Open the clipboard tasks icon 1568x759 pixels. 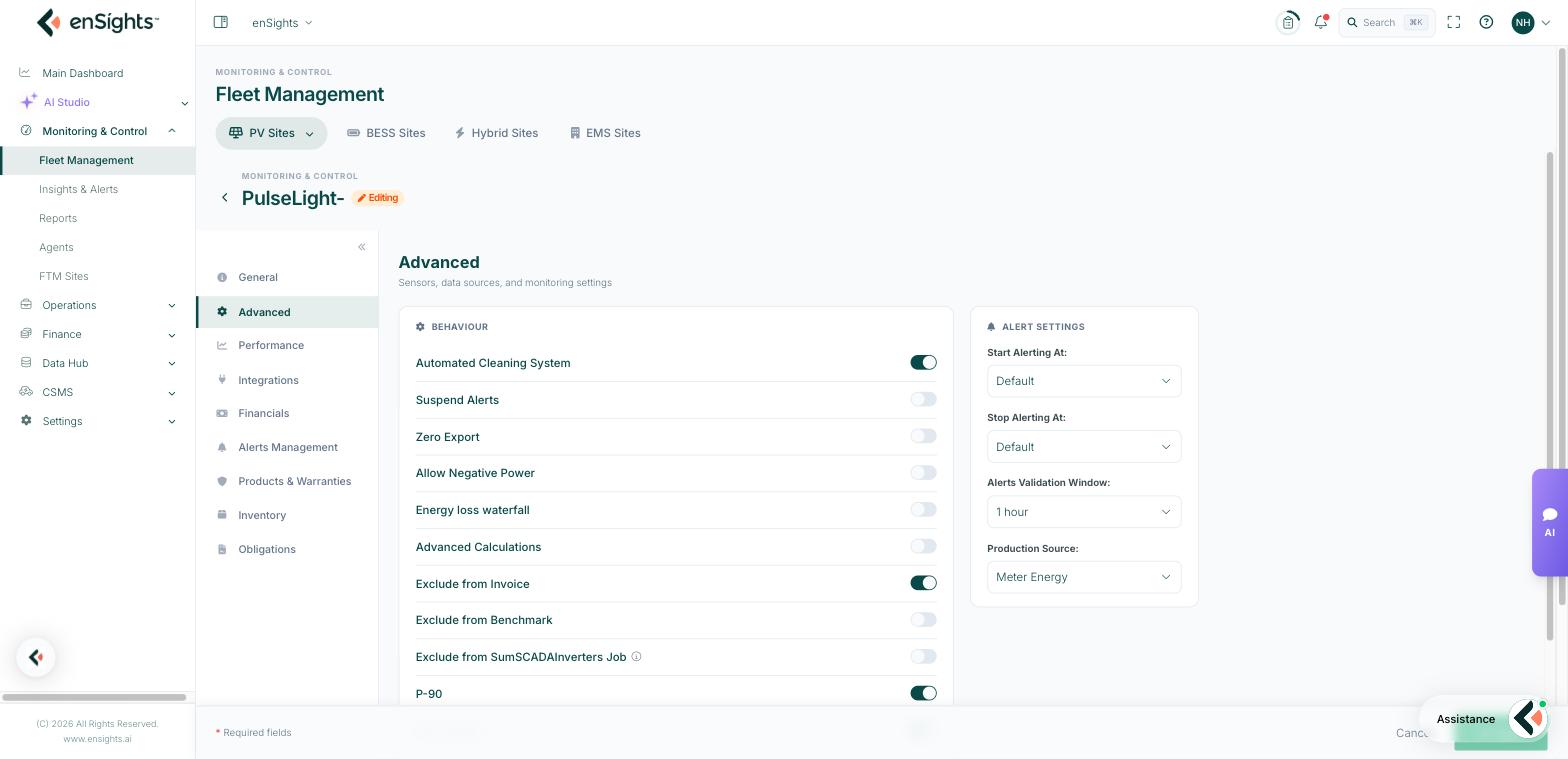1288,22
